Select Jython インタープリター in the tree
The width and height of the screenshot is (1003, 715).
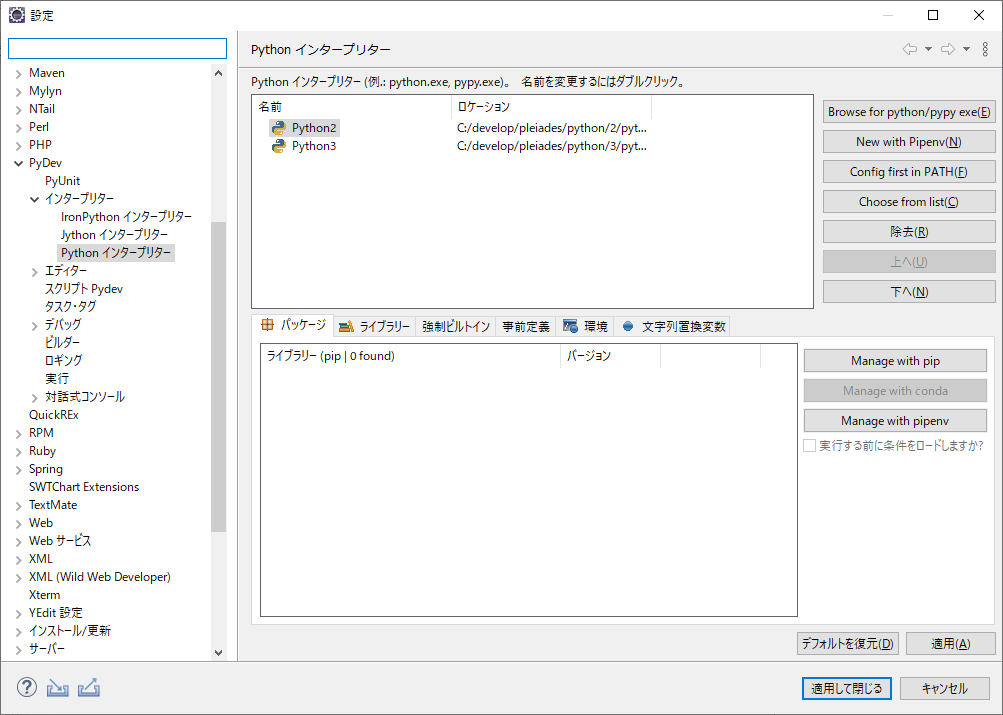pyautogui.click(x=114, y=235)
